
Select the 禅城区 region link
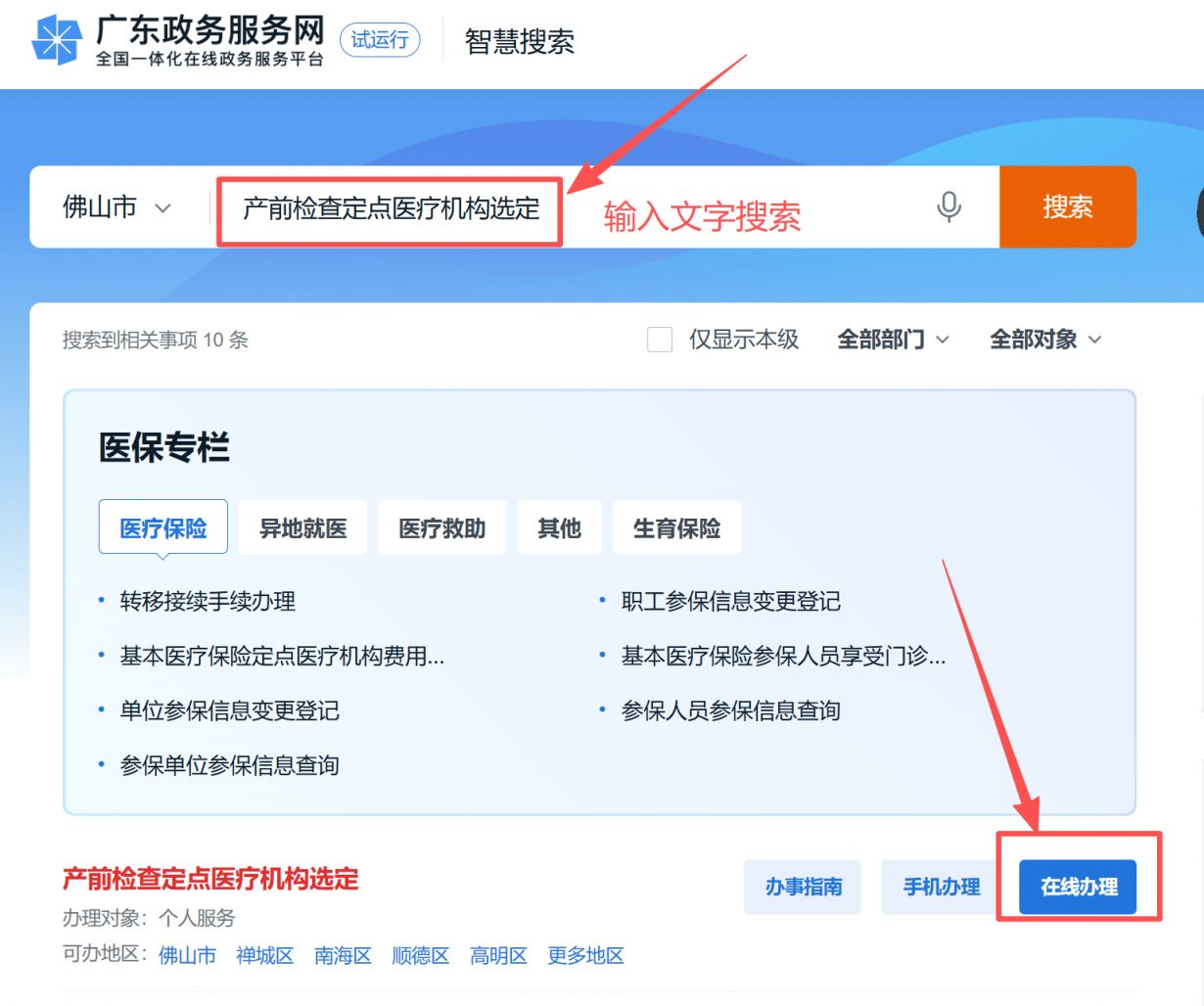(265, 955)
